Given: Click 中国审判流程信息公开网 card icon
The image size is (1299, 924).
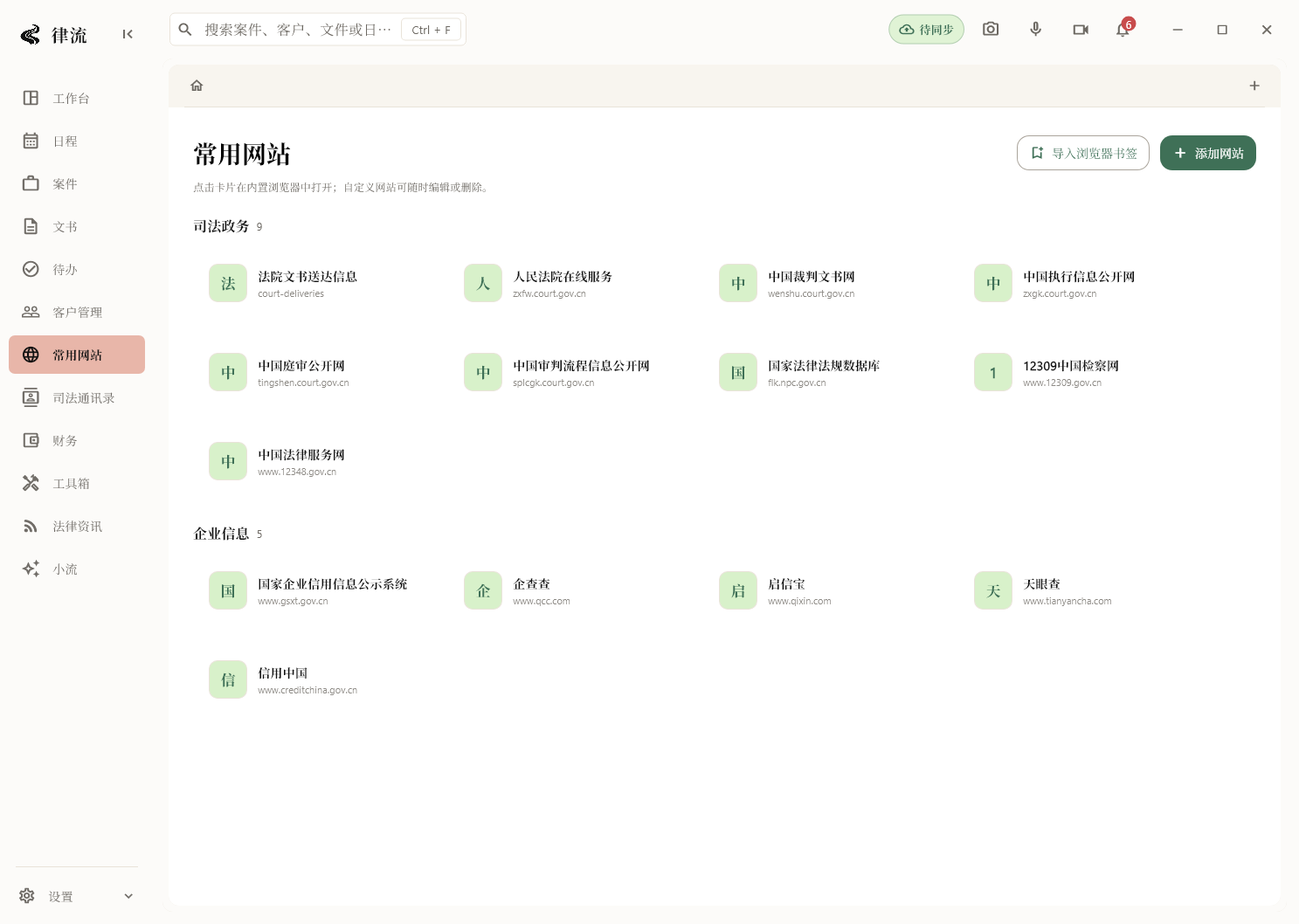Looking at the screenshot, I should click(x=483, y=372).
